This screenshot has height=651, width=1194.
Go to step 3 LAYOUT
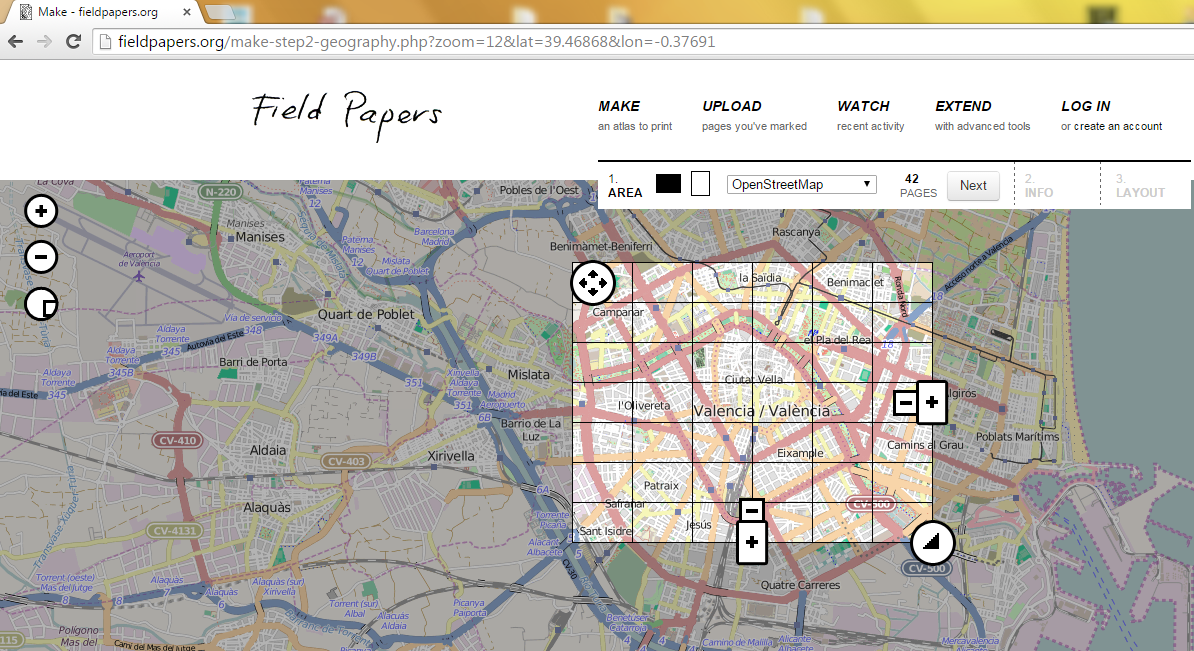click(1140, 186)
